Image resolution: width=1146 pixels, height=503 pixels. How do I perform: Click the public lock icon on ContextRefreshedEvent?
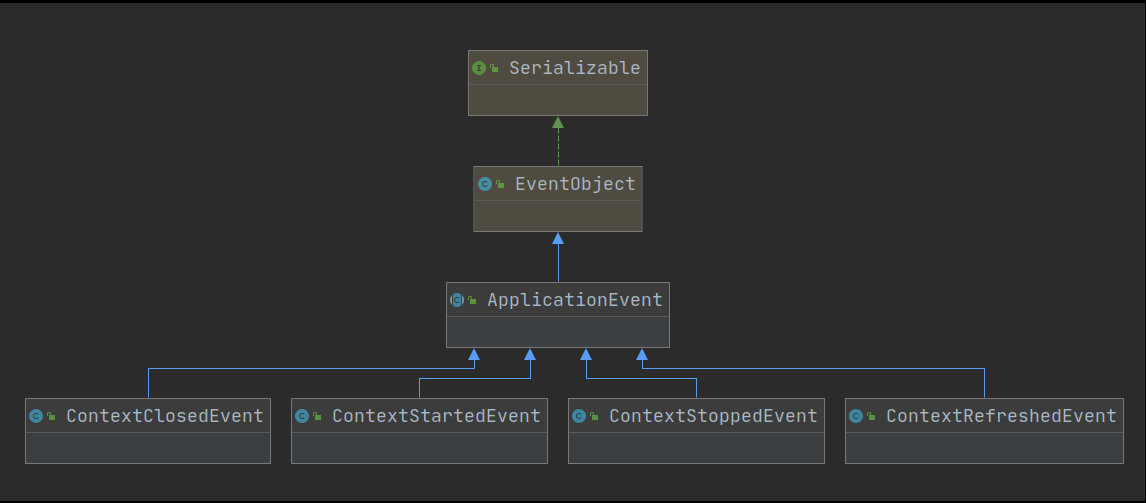tap(872, 417)
